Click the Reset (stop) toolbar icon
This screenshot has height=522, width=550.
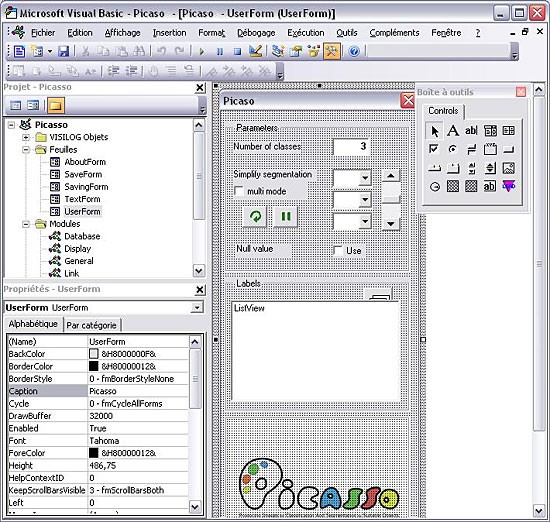[x=237, y=52]
